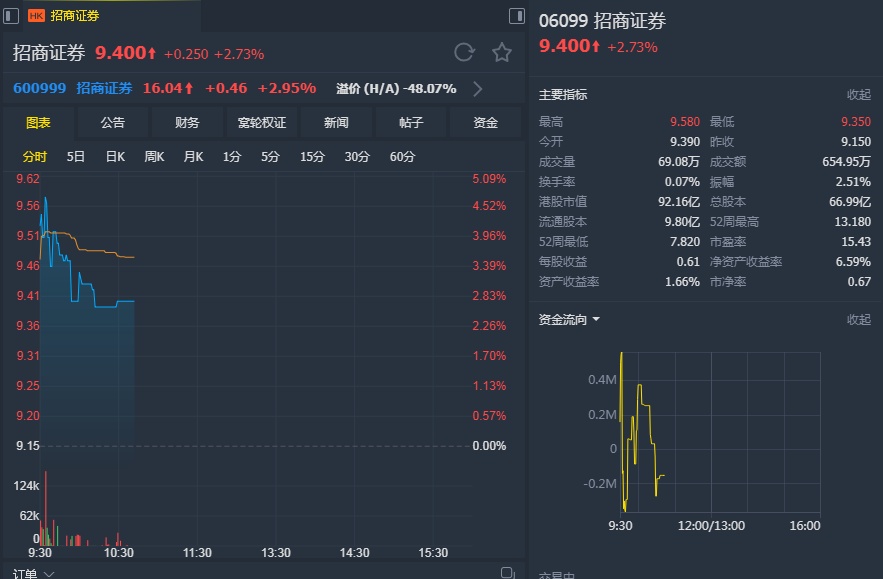
Task: Select the 日K chart period
Action: pos(115,157)
